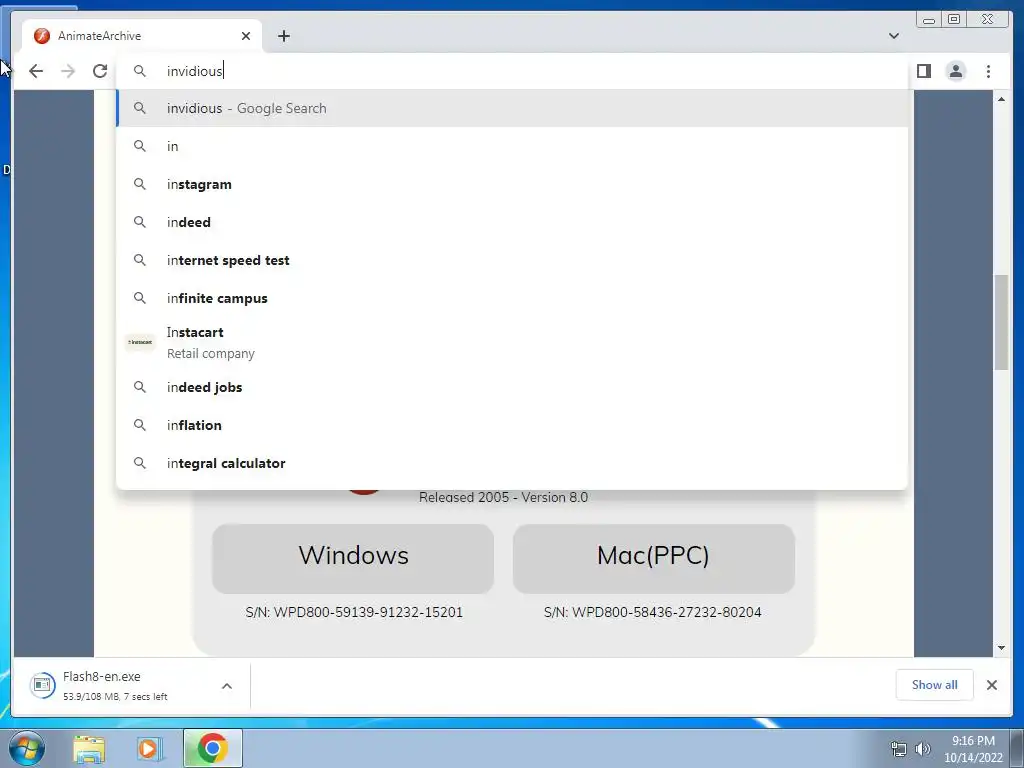Image resolution: width=1024 pixels, height=768 pixels.
Task: Click the Mac serial number text
Action: [x=652, y=613]
